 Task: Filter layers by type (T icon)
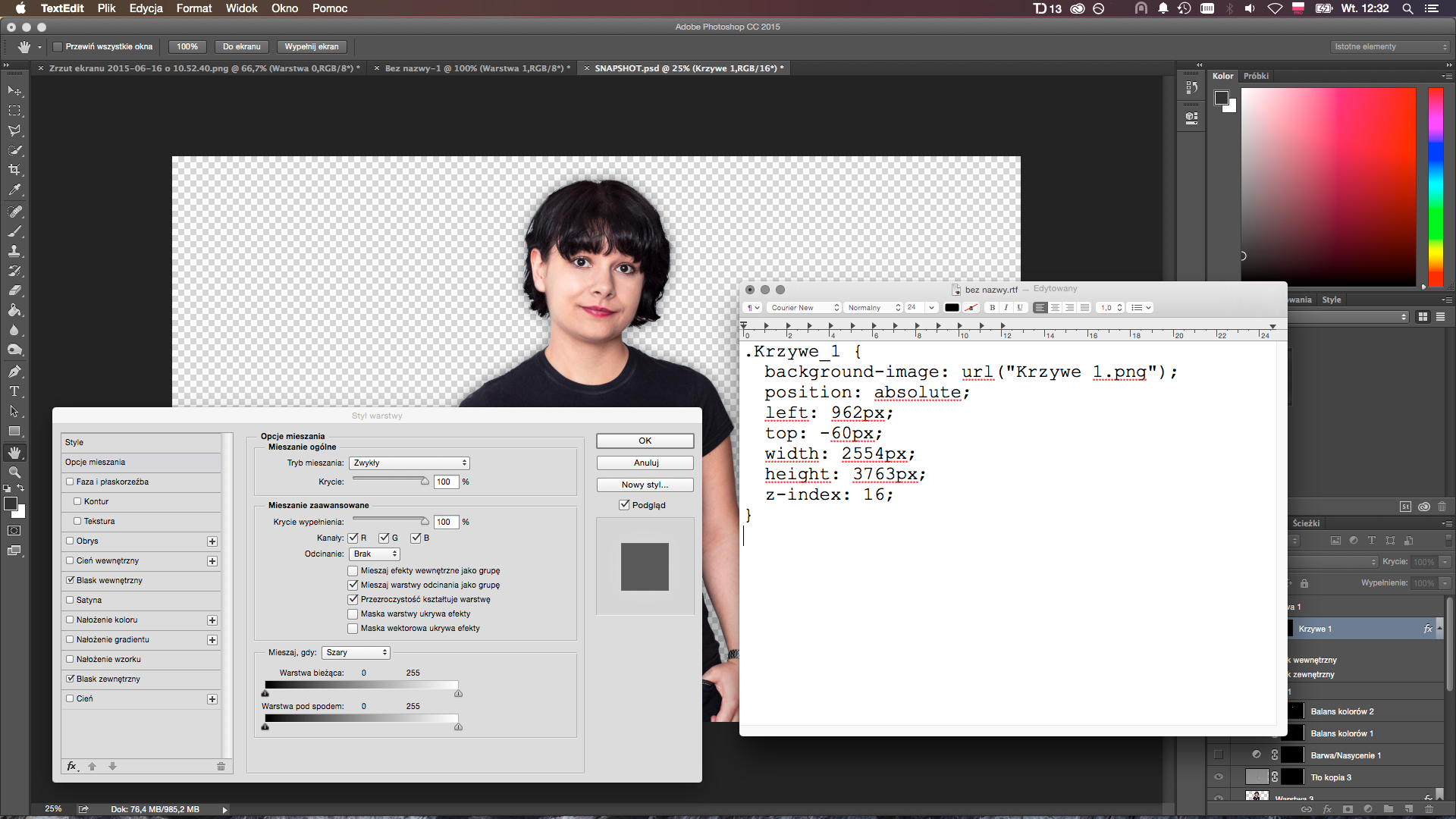[1371, 541]
